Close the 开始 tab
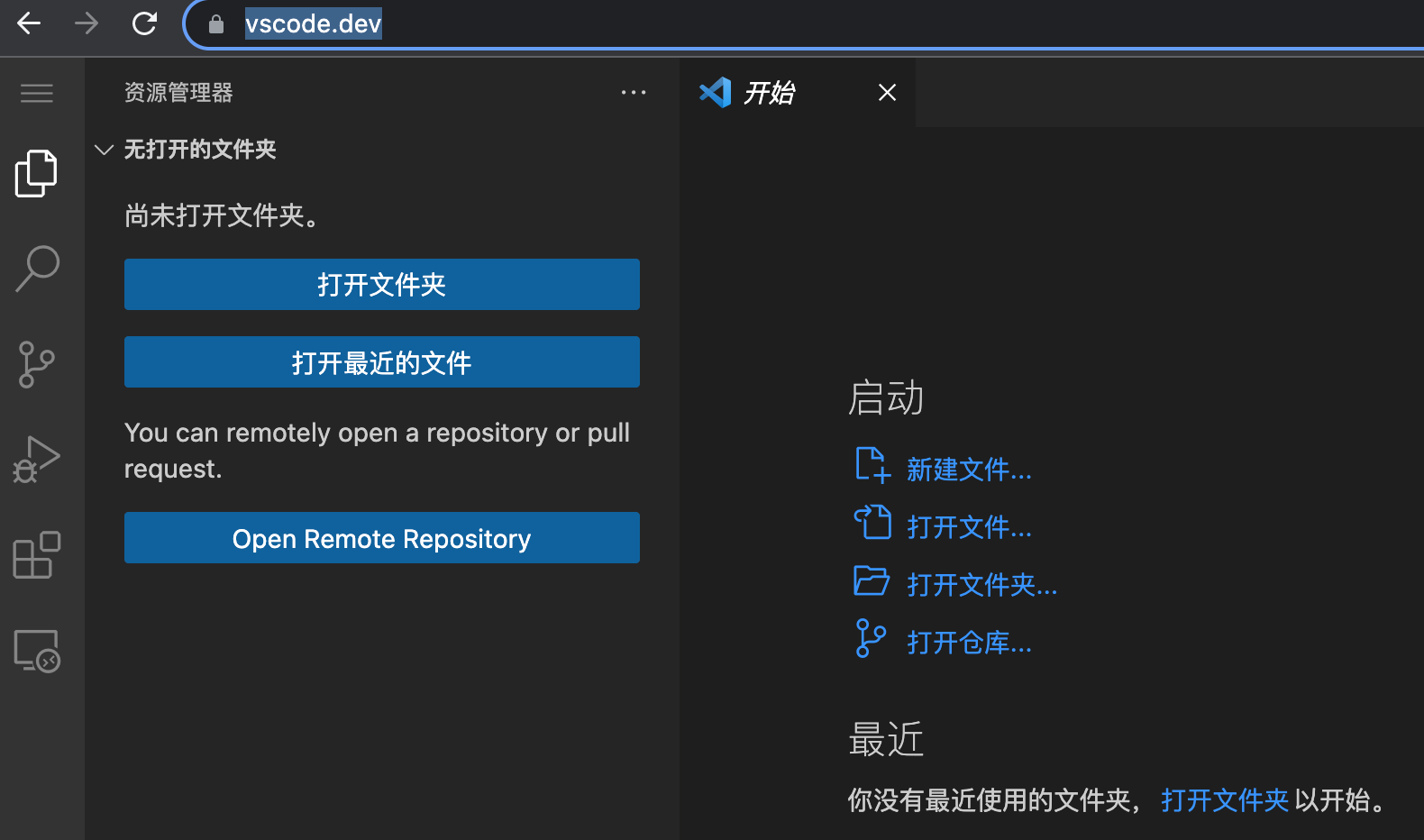This screenshot has height=840, width=1424. [x=888, y=92]
